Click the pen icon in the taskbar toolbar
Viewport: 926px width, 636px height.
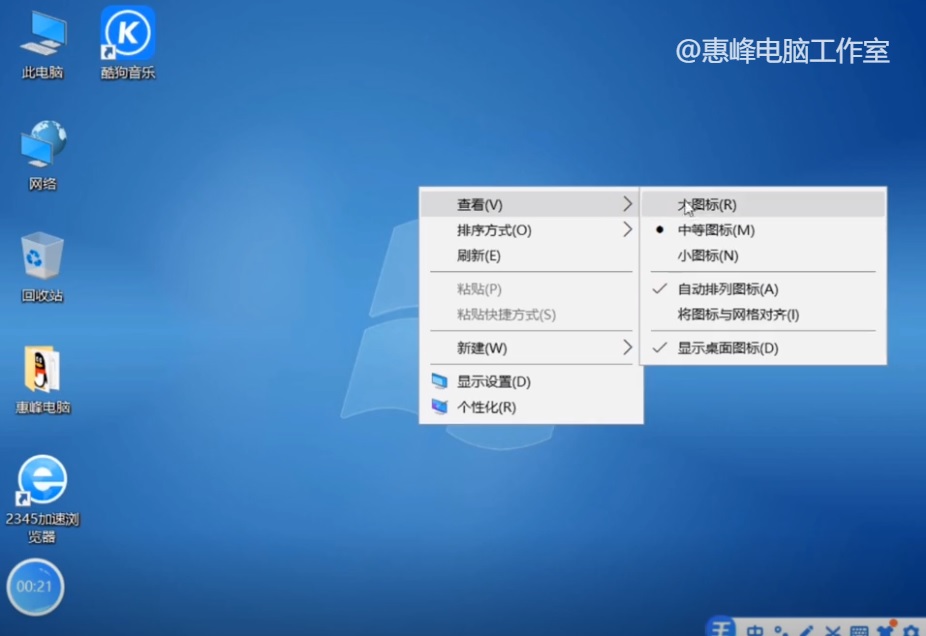coord(809,629)
